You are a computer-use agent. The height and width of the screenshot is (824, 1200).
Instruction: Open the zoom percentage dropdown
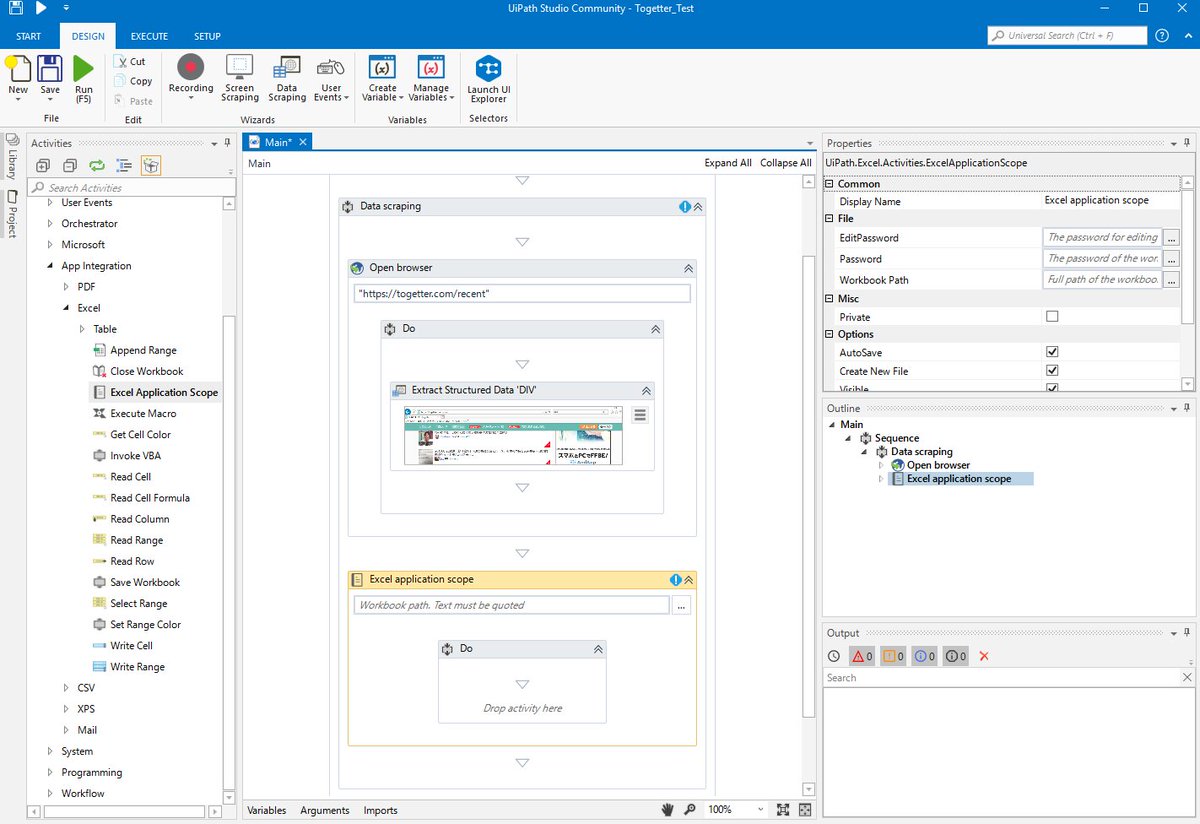coord(761,809)
